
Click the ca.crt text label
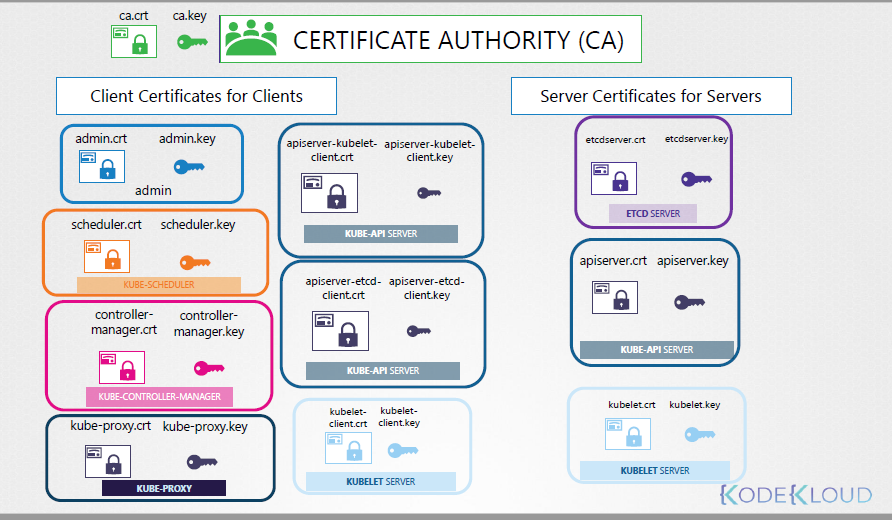tap(134, 16)
